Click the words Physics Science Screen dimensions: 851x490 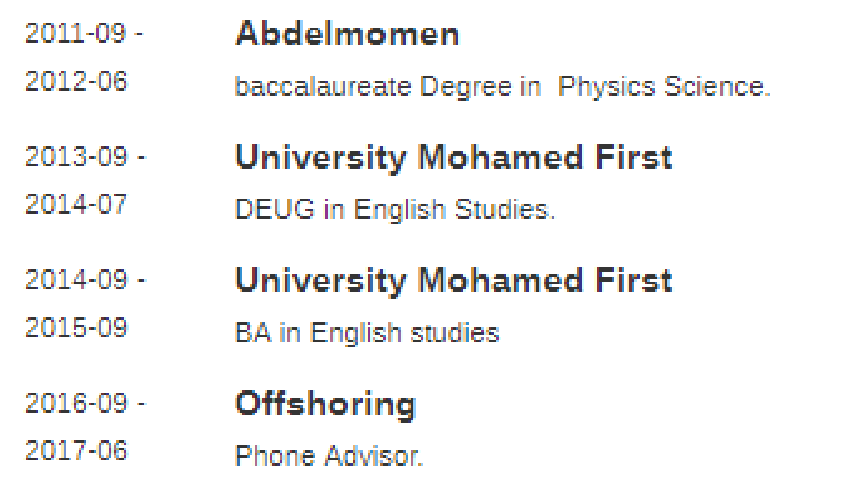[663, 87]
